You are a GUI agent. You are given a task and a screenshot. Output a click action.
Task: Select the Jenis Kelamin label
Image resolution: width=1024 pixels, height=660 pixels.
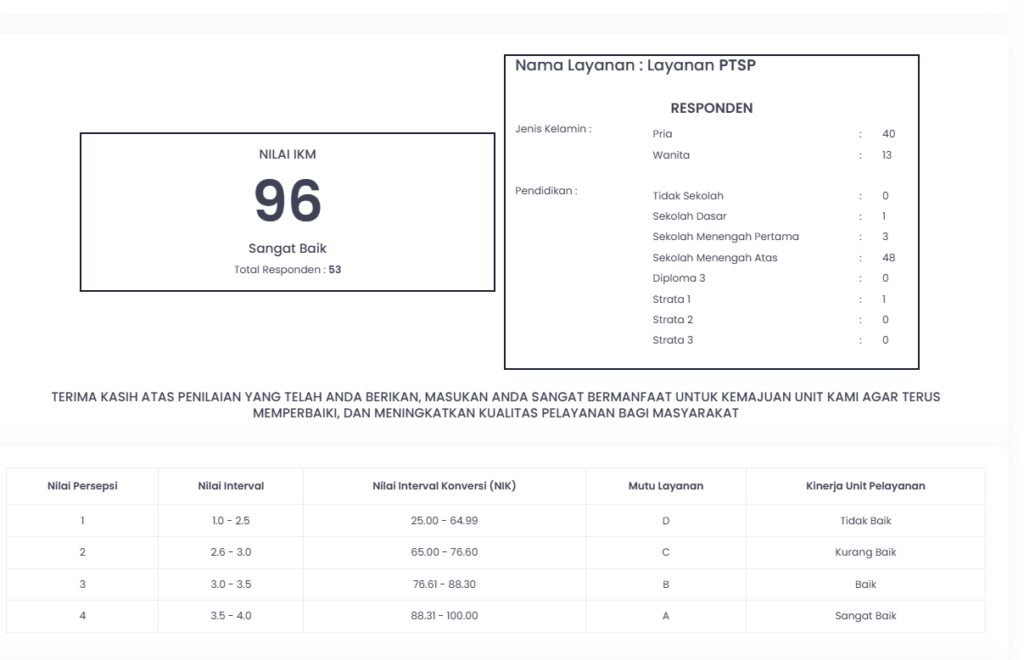click(553, 129)
